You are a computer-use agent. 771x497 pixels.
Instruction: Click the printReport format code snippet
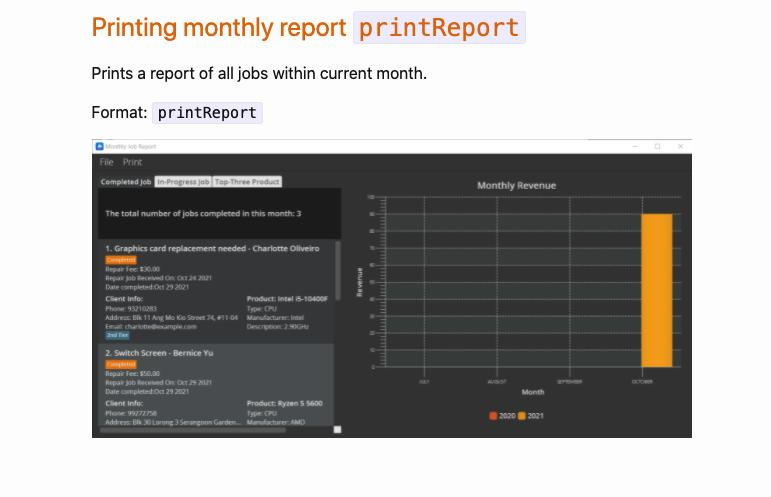(x=207, y=113)
